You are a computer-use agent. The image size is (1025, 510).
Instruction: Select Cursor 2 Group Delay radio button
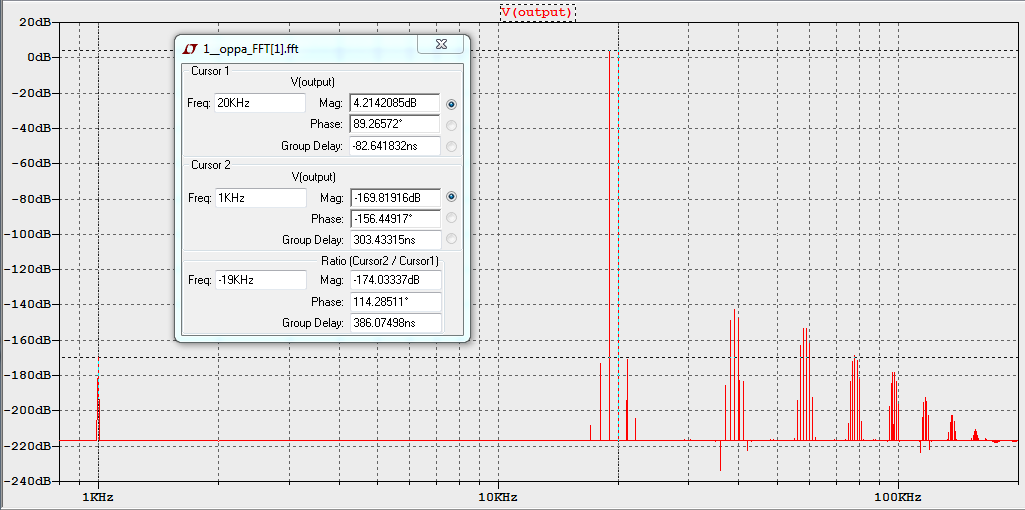pyautogui.click(x=451, y=239)
